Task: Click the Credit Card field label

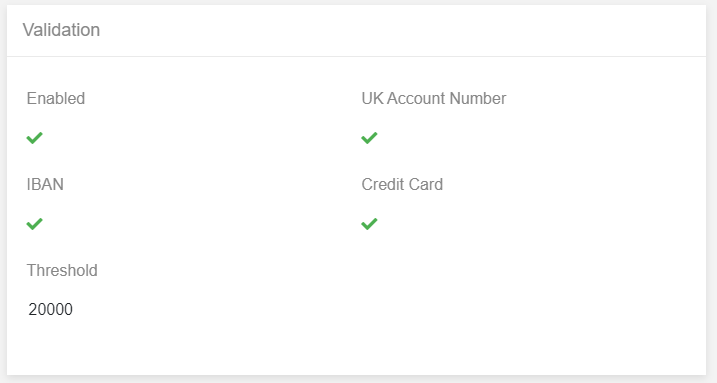Action: point(402,184)
